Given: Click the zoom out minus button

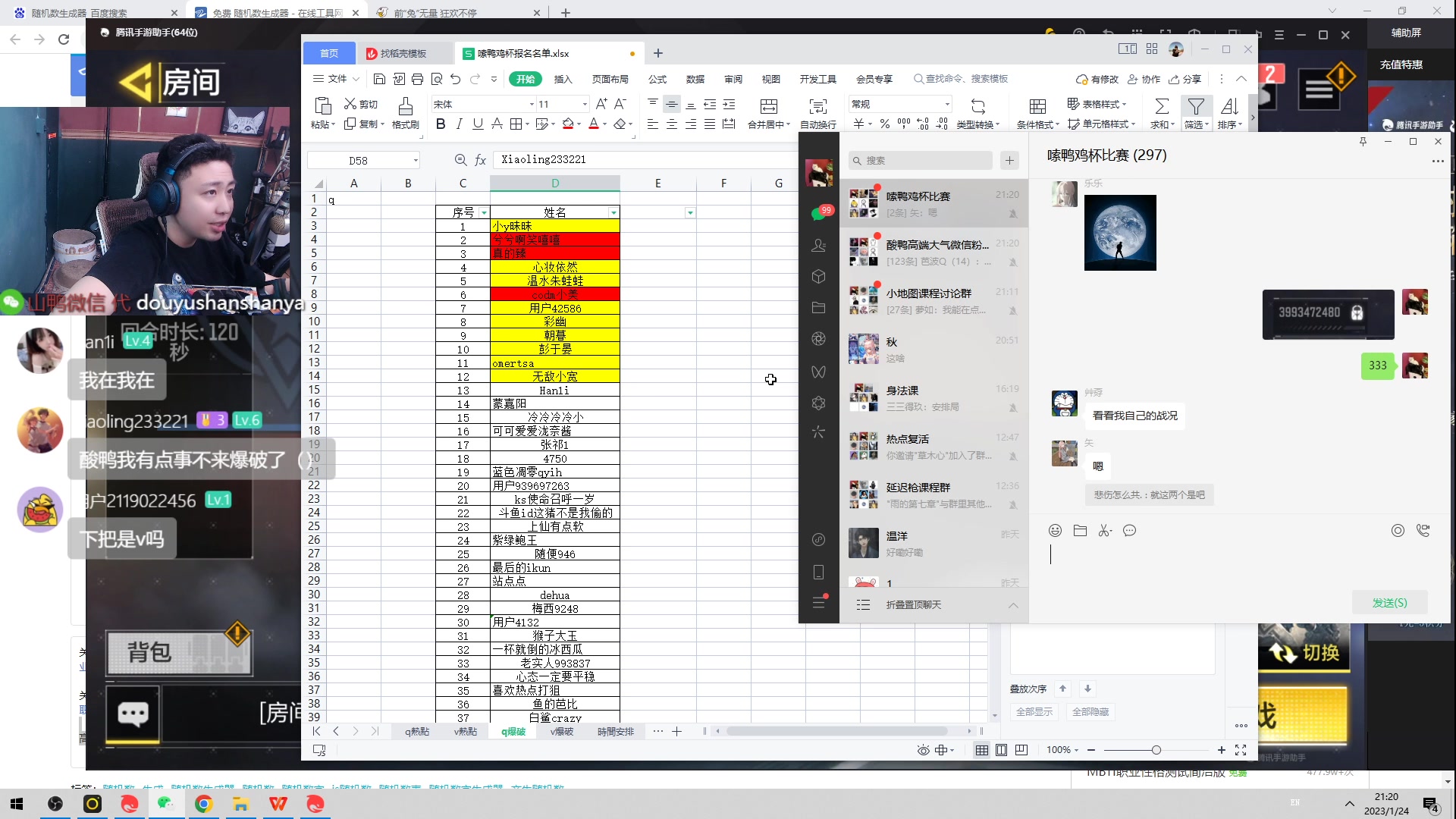Looking at the screenshot, I should [x=1091, y=750].
